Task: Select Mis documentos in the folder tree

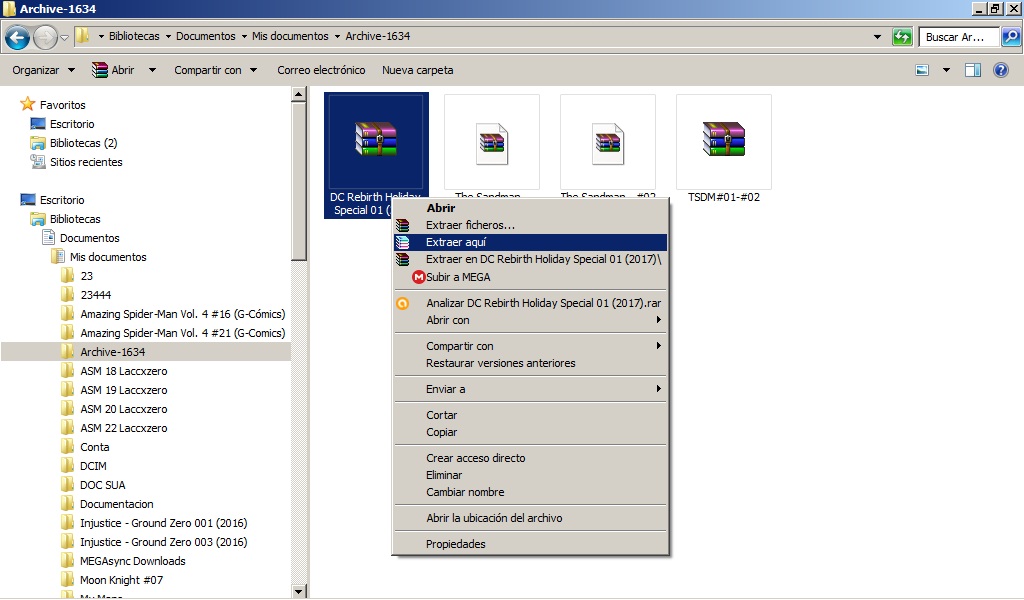Action: 108,257
